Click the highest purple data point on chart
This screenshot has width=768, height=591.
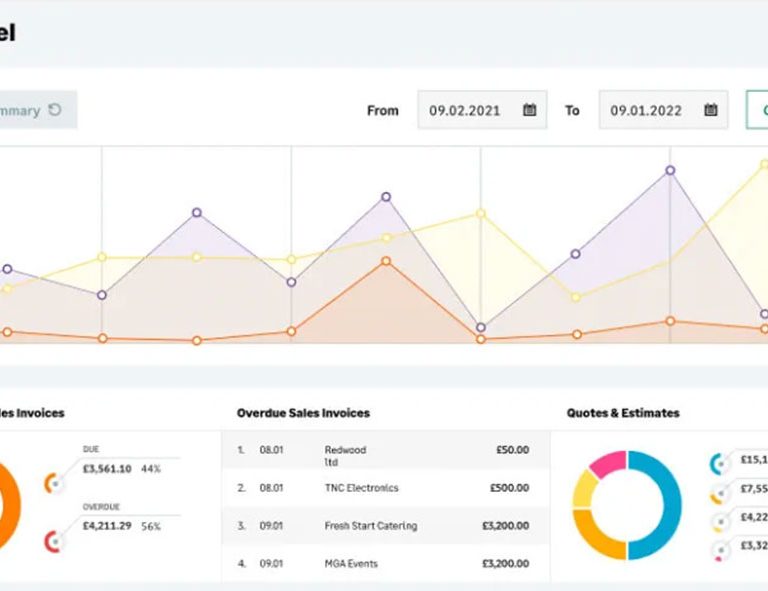point(670,170)
